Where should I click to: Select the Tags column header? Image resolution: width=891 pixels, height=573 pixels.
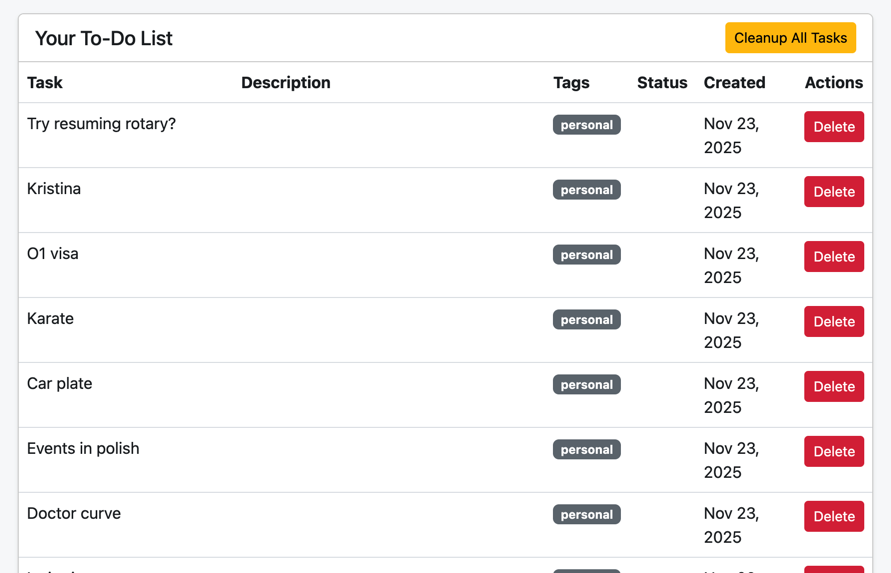pos(571,83)
